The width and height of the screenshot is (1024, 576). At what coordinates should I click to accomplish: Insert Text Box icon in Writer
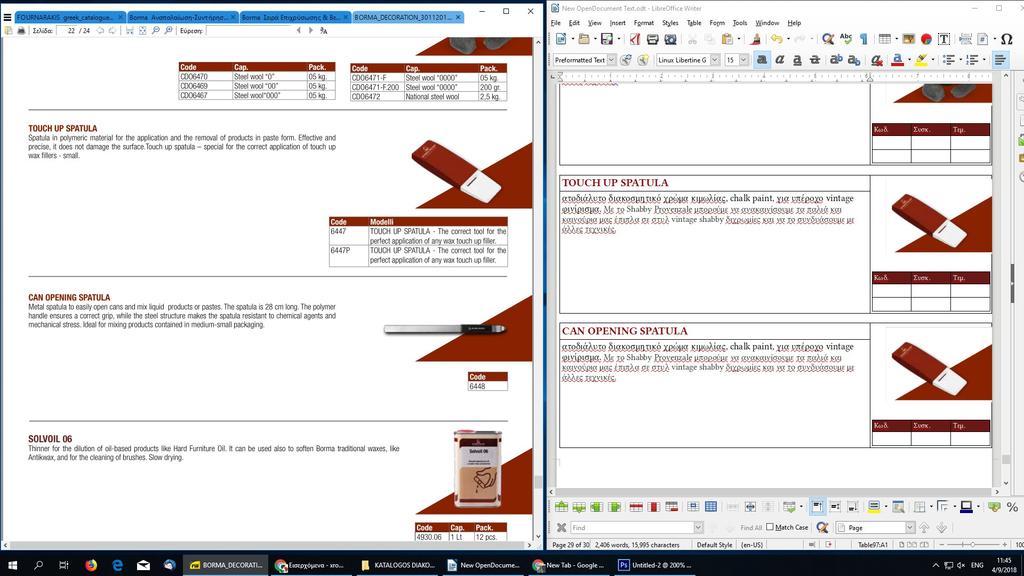click(x=944, y=40)
